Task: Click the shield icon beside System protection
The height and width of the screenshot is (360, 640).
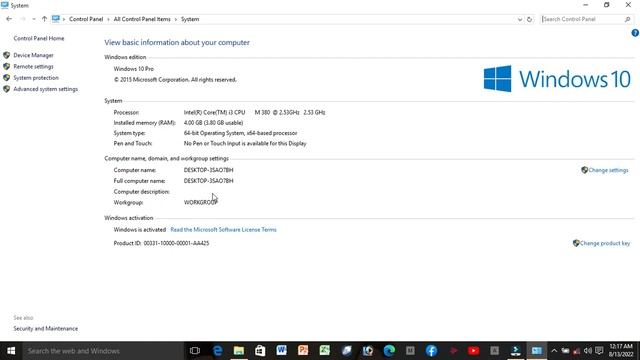Action: click(x=7, y=78)
